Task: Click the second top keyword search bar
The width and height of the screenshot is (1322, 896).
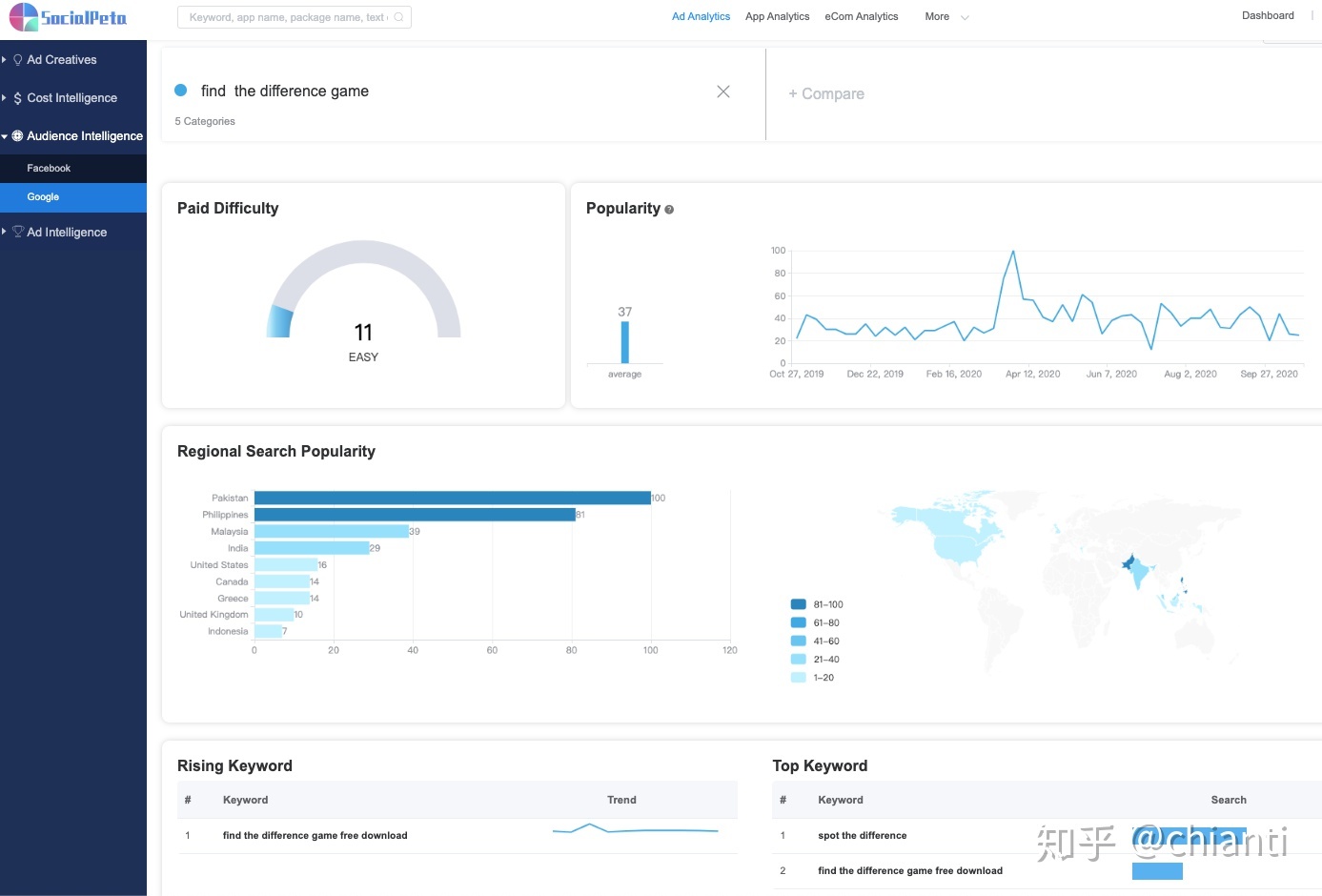Action: click(1157, 871)
